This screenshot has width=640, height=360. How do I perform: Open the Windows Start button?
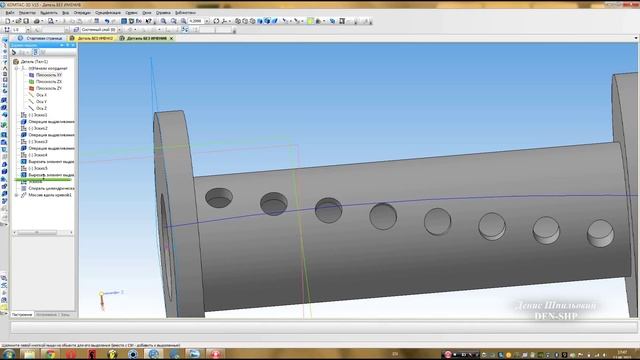[9, 354]
